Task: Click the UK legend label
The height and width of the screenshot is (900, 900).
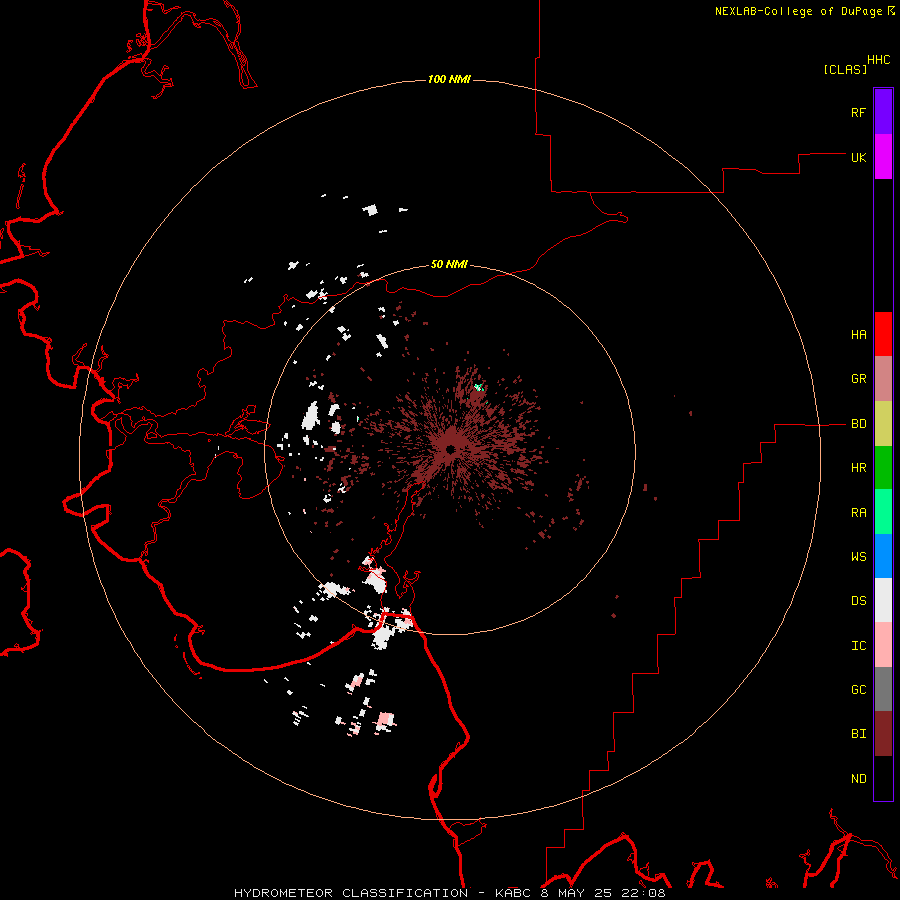Action: (x=858, y=157)
